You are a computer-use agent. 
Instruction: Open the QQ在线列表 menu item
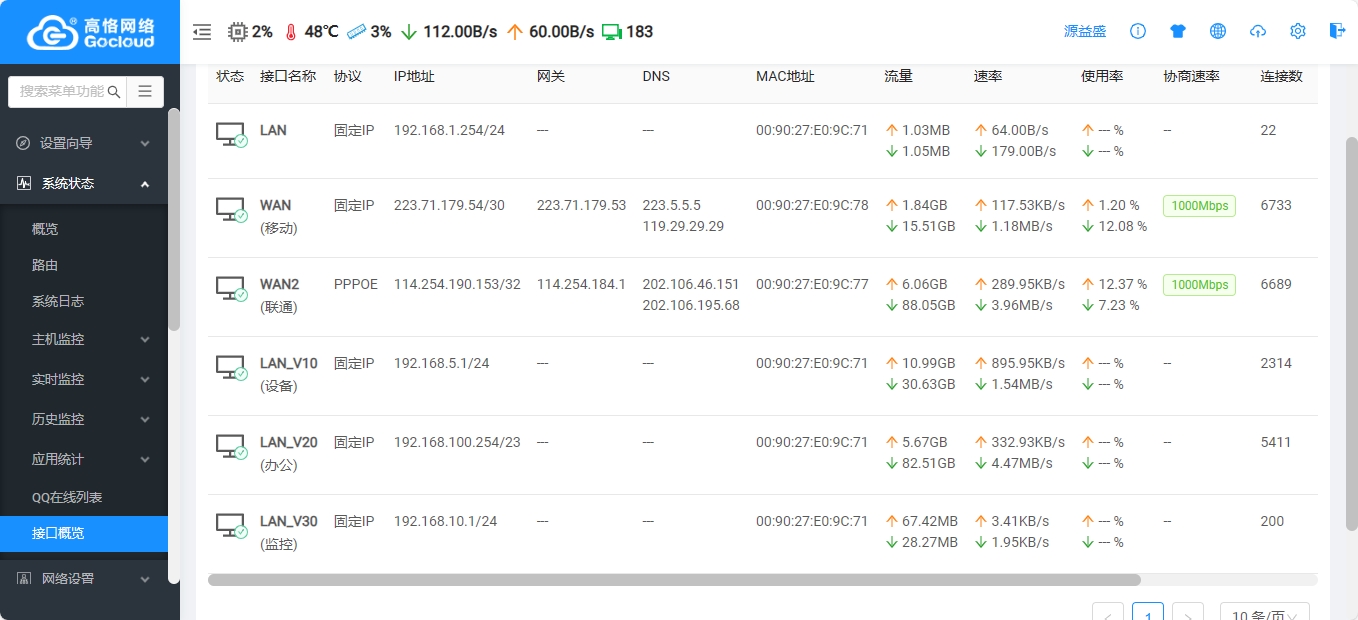click(67, 497)
